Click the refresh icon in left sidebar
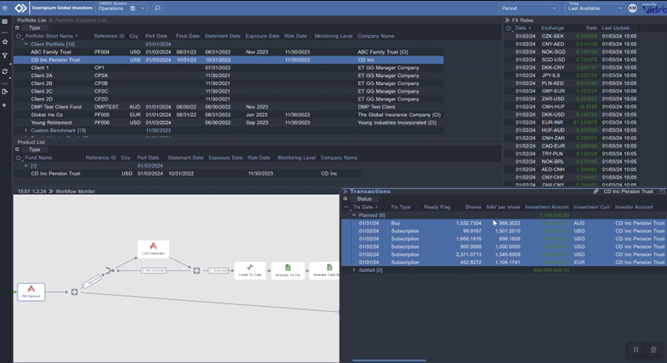667x363 pixels. coord(5,71)
